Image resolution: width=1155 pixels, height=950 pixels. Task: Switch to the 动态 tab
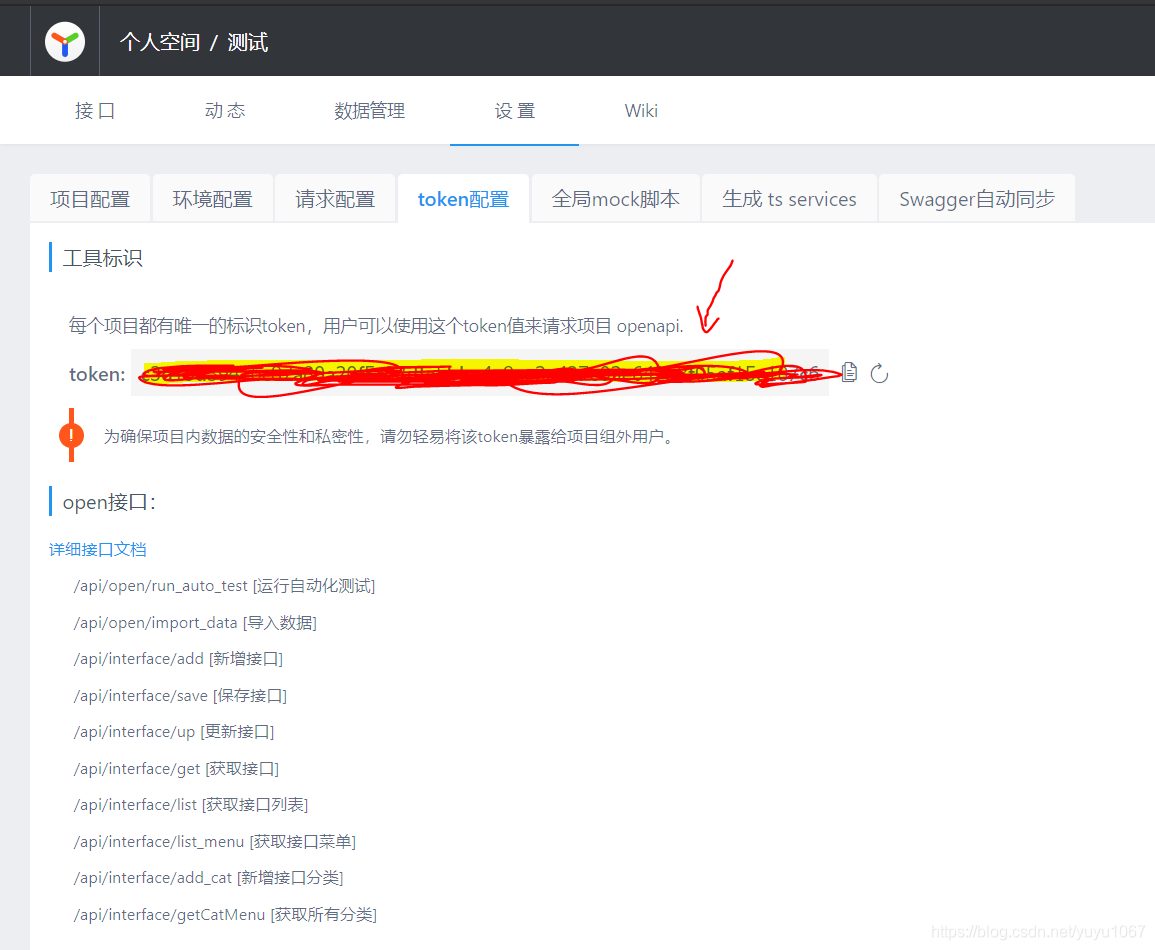point(225,110)
